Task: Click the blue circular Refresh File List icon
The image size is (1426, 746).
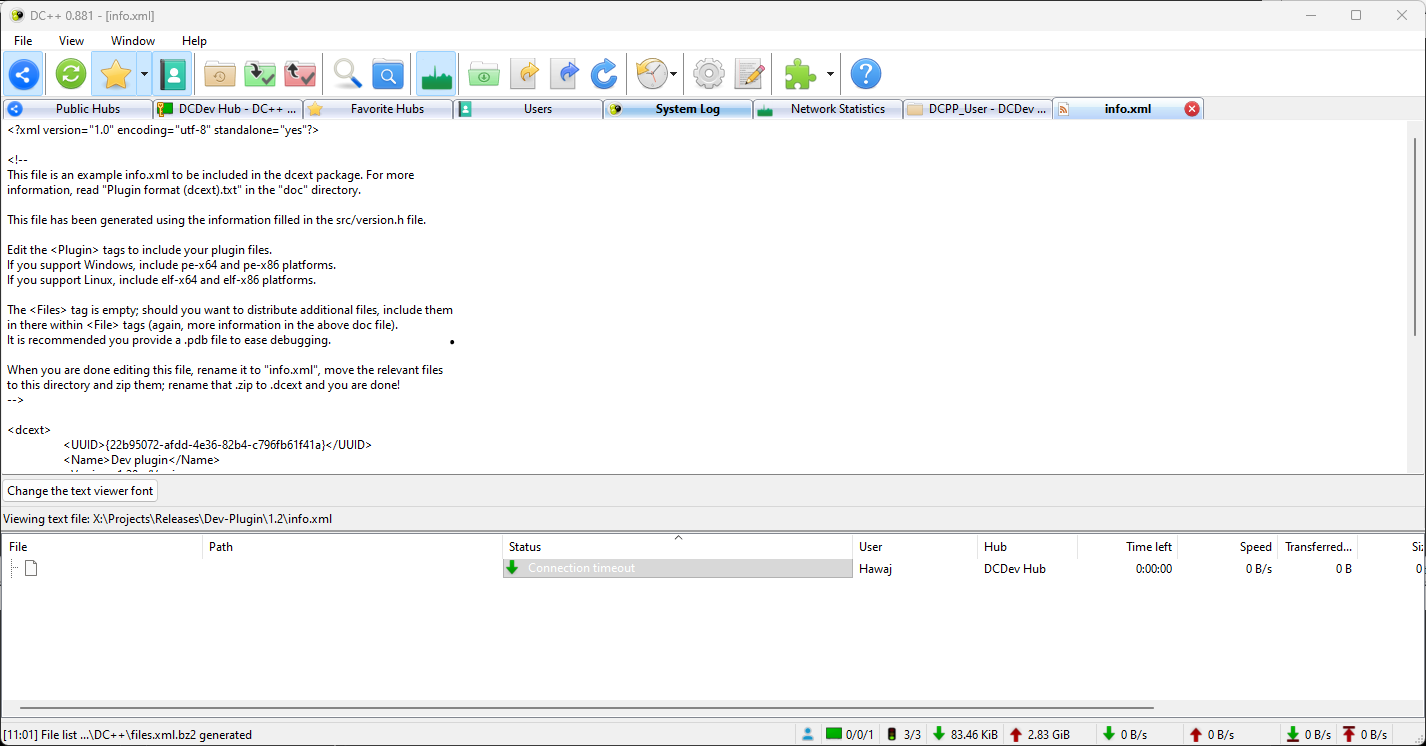Action: pos(604,74)
